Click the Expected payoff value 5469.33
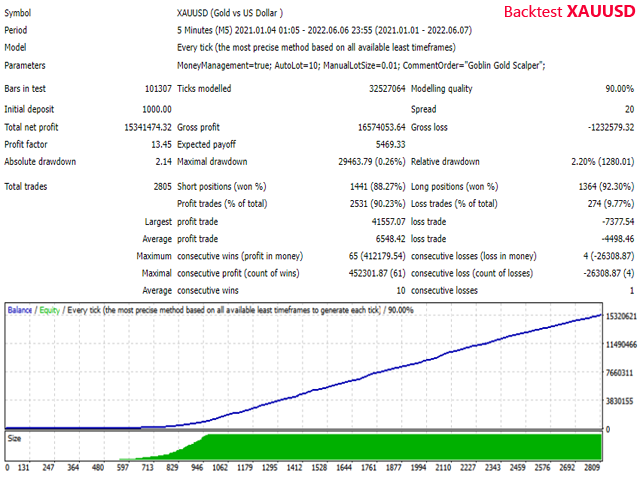 (x=390, y=144)
